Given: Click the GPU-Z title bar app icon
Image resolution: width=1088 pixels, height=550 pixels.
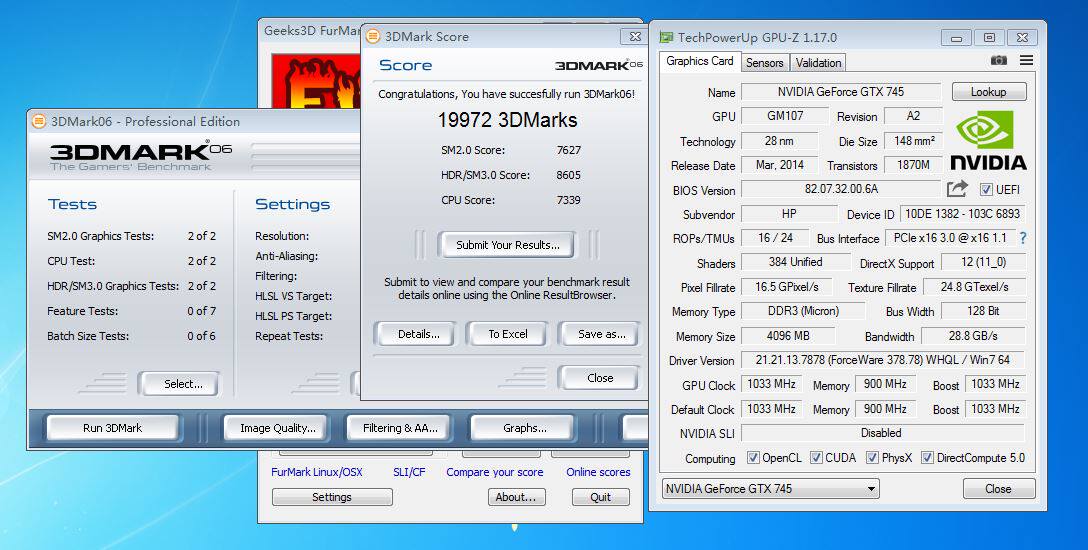Looking at the screenshot, I should click(x=666, y=37).
